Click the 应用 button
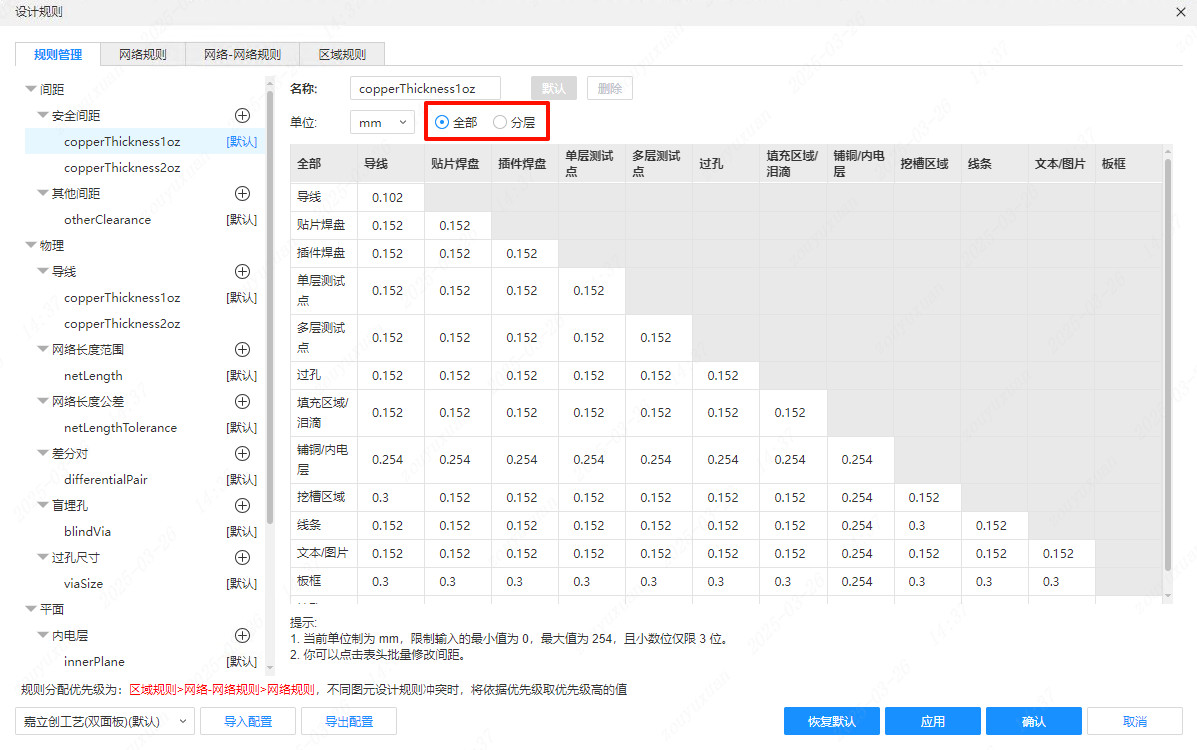 (932, 720)
